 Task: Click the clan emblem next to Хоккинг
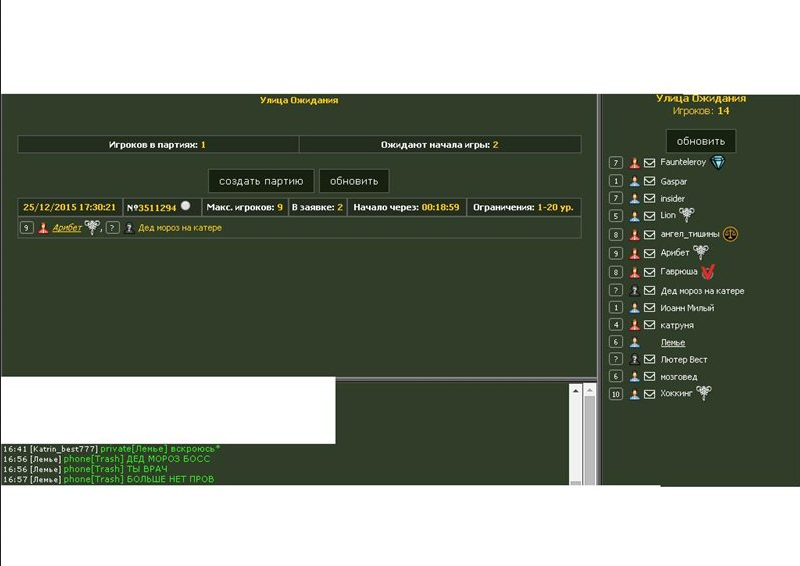coord(704,394)
